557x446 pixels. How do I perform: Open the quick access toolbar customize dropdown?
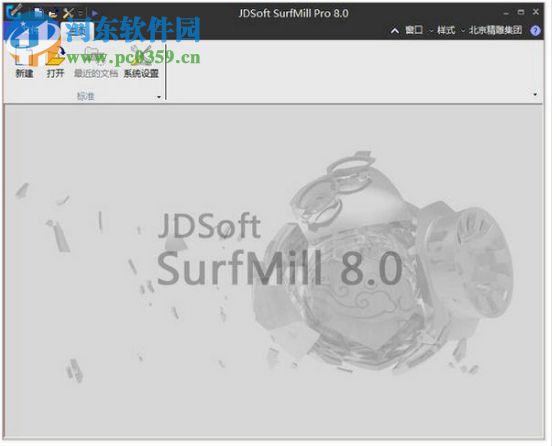tap(81, 13)
